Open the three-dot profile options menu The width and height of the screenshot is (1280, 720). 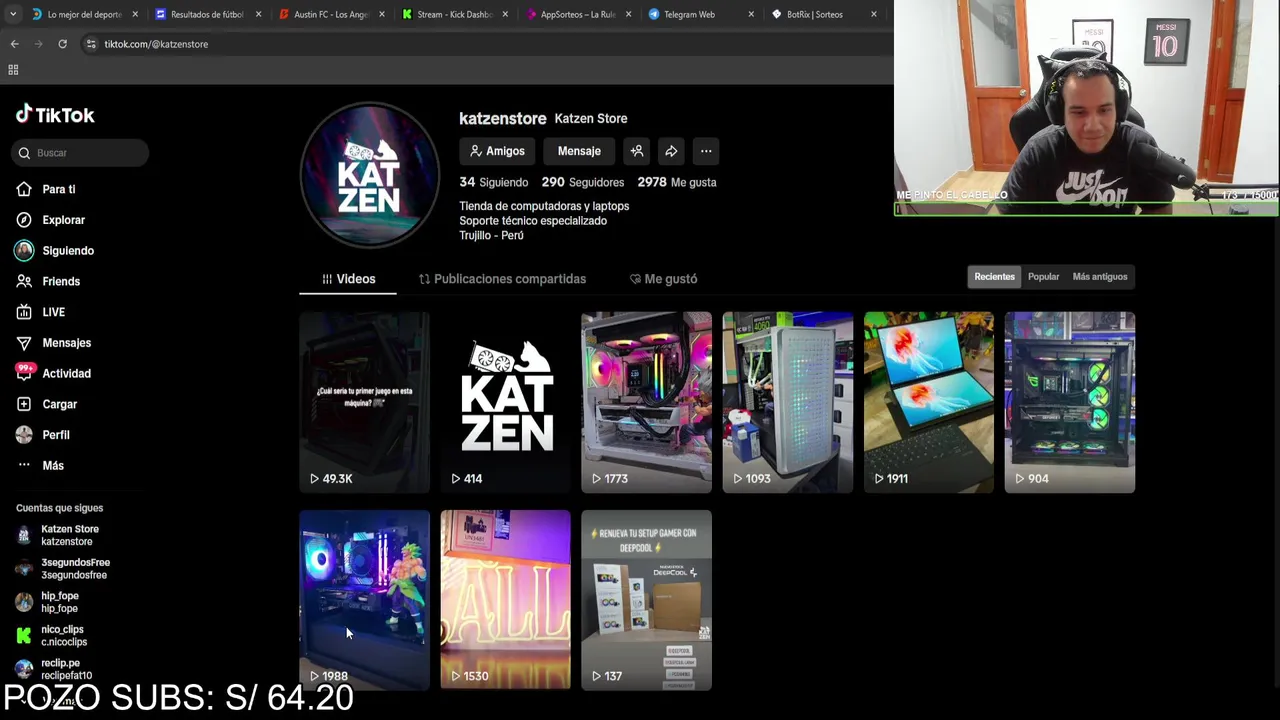pyautogui.click(x=706, y=151)
